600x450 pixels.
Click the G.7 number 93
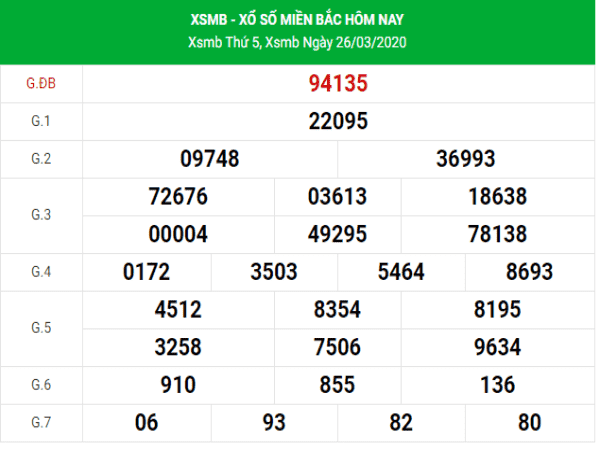[x=274, y=422]
